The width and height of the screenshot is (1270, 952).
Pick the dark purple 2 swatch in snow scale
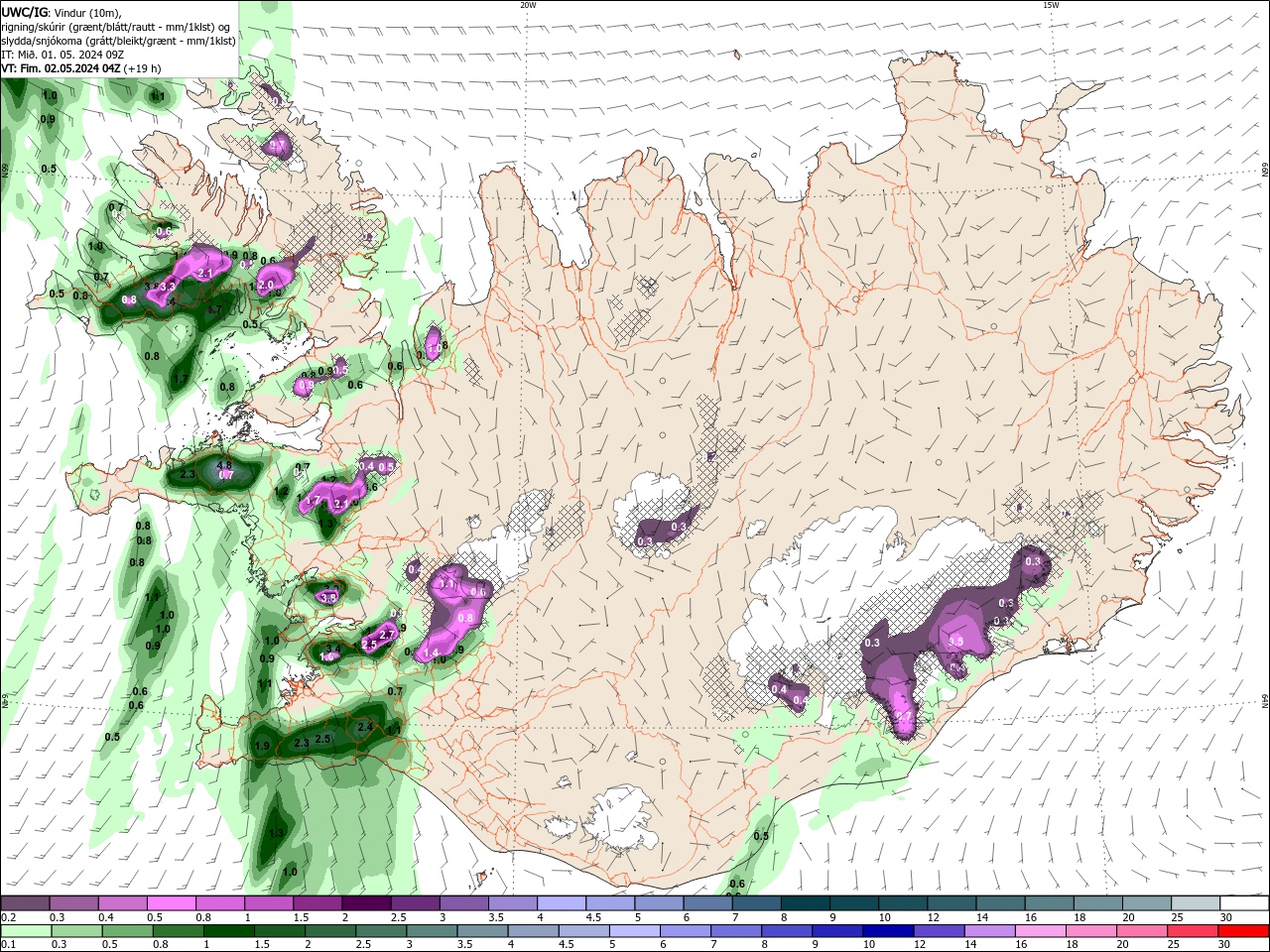click(365, 903)
